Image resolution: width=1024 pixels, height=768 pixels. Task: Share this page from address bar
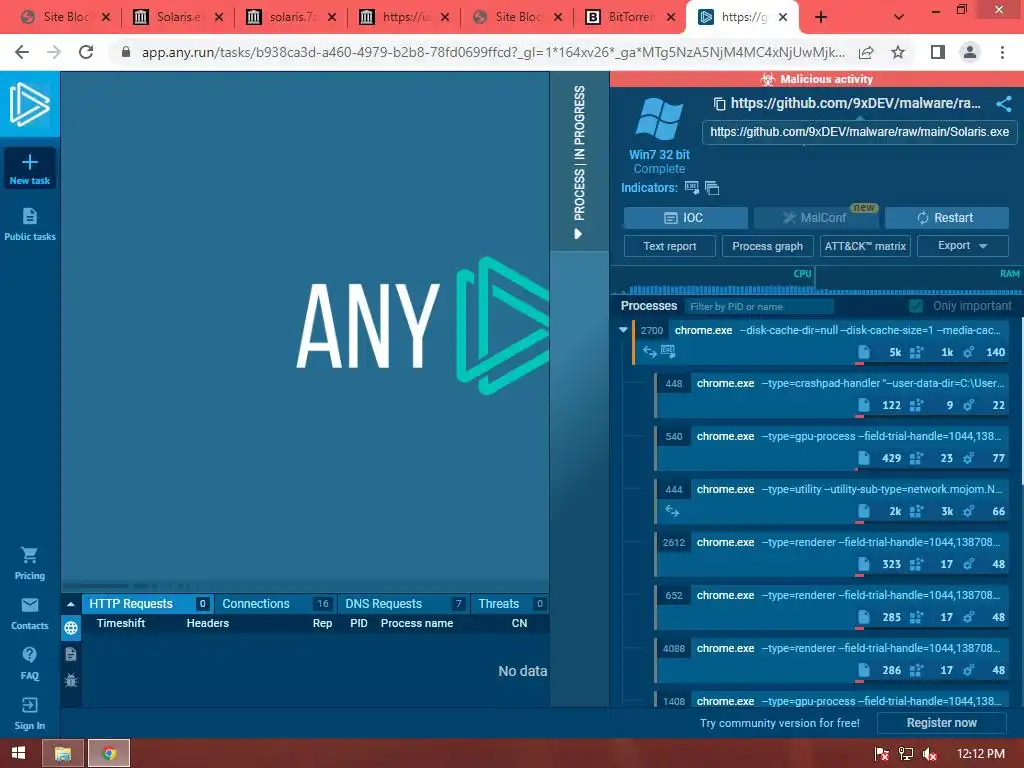pos(866,52)
